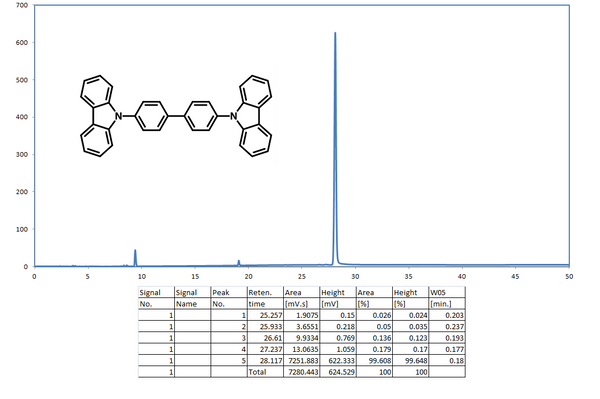Select W05 value 0.193
This screenshot has height=399, width=600.
[454, 338]
